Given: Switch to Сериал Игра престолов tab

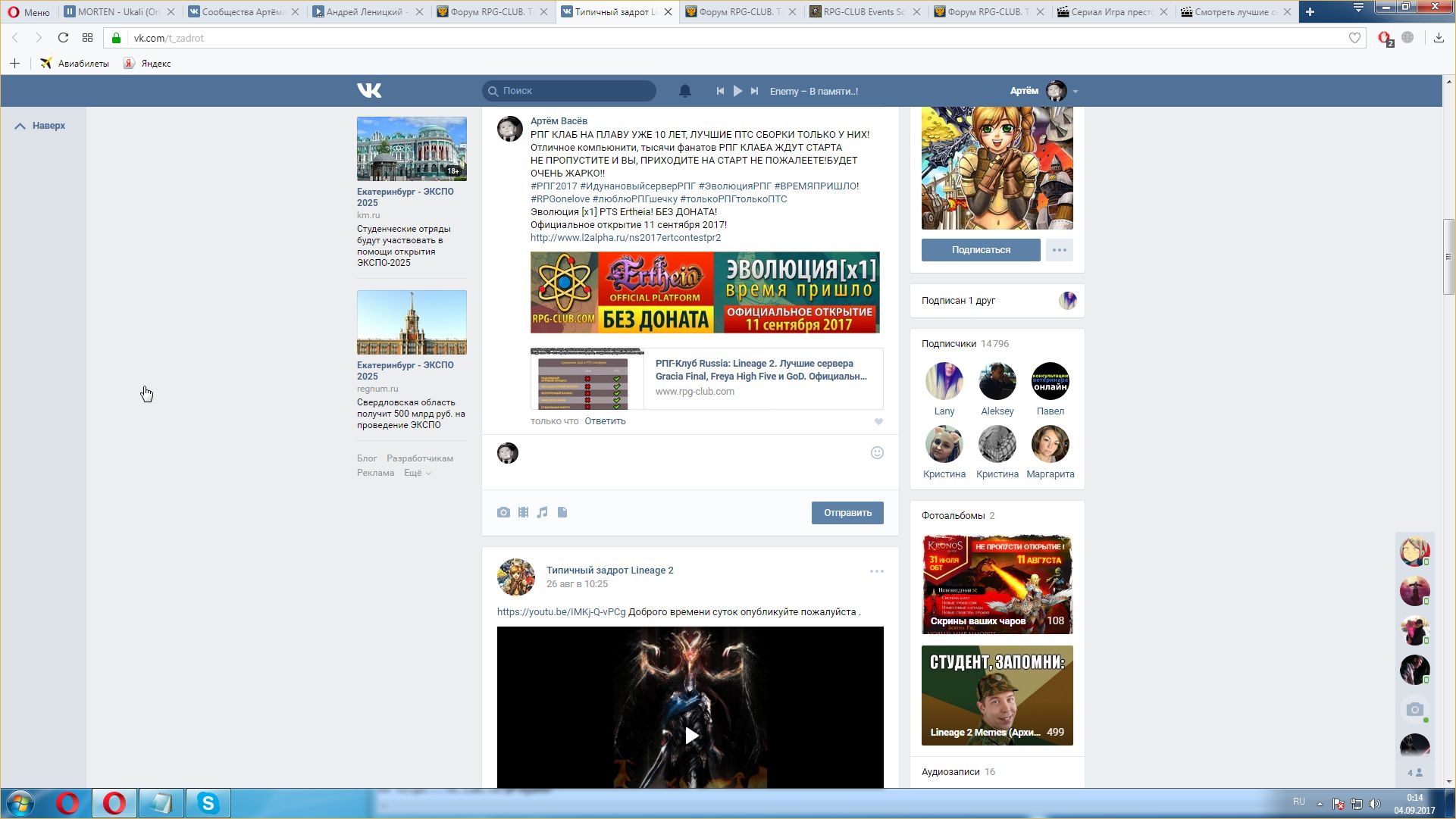Looking at the screenshot, I should tap(1113, 11).
